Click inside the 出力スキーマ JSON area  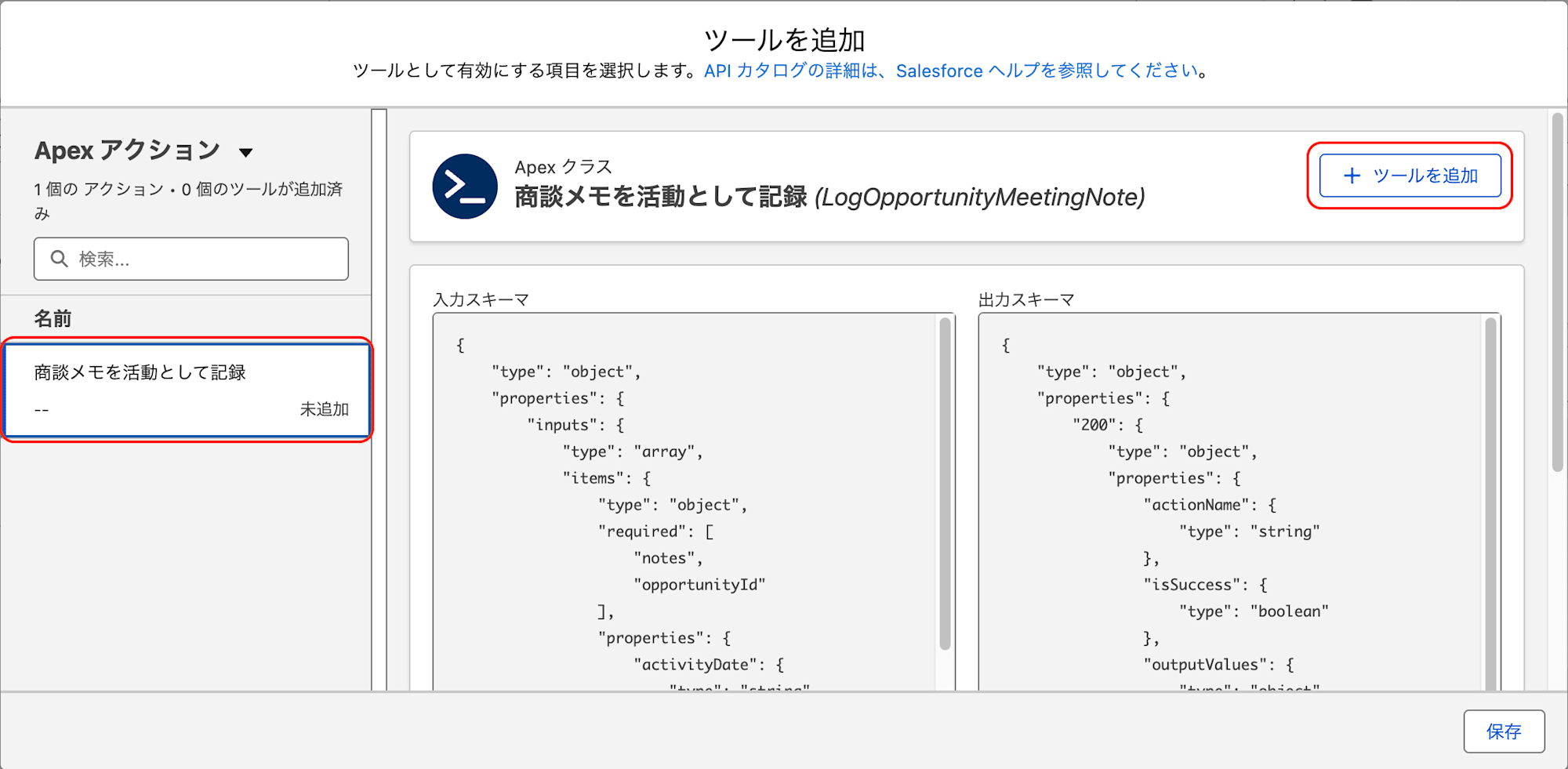coord(1231,502)
